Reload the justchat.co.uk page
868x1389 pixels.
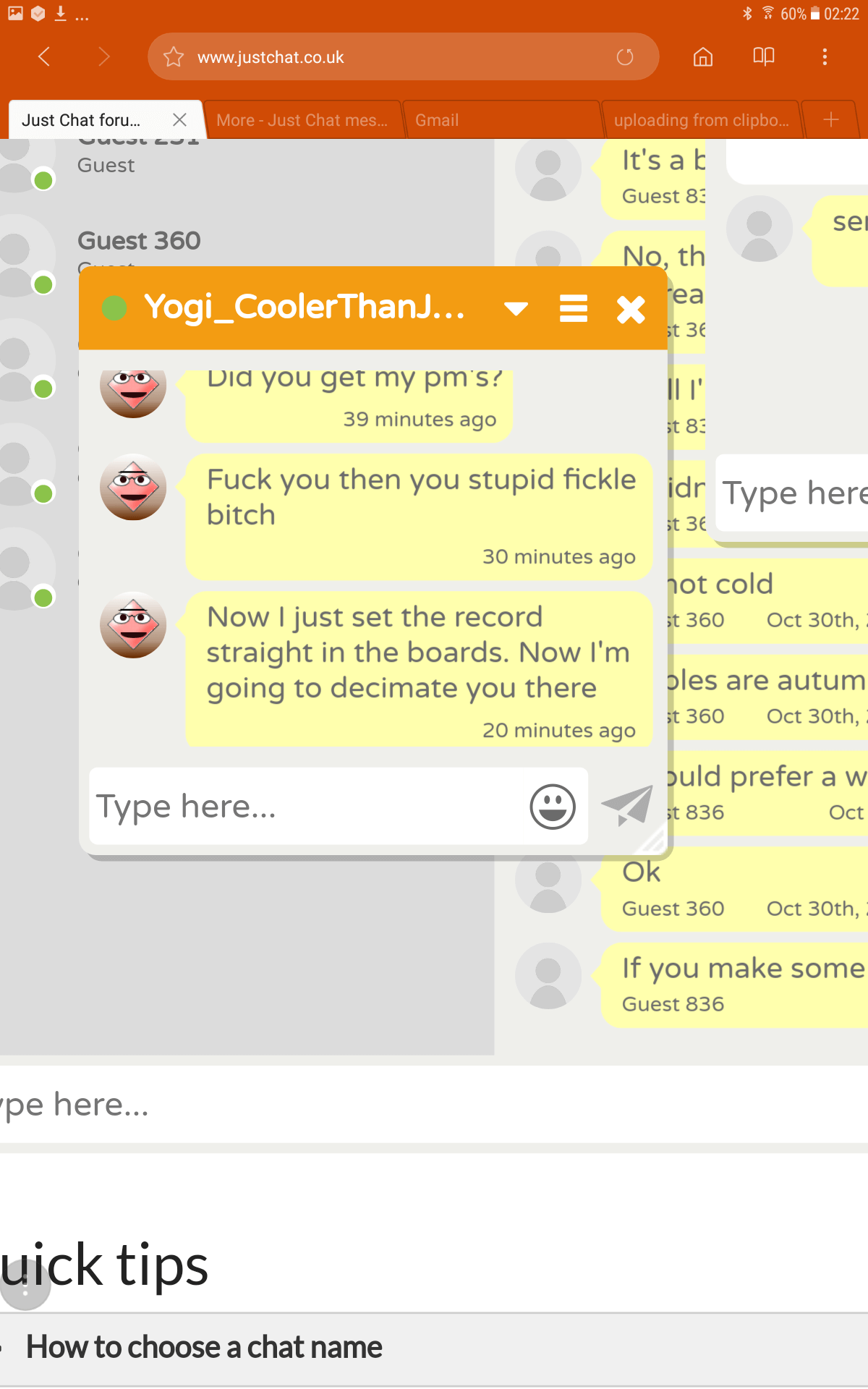coord(625,57)
